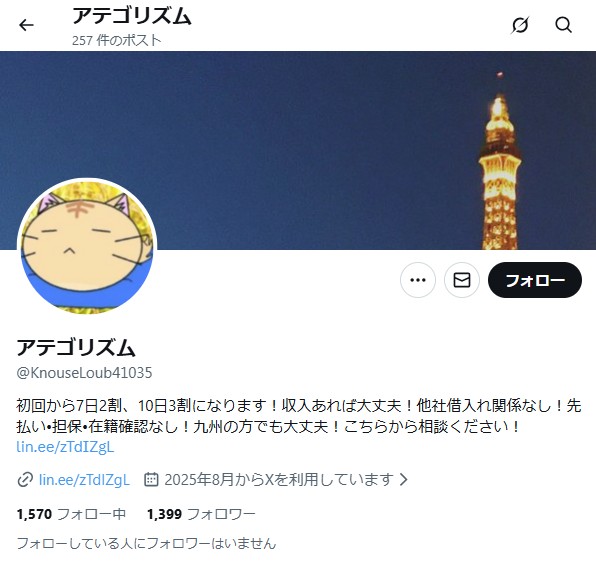Open Grok profile summary icon

(520, 25)
